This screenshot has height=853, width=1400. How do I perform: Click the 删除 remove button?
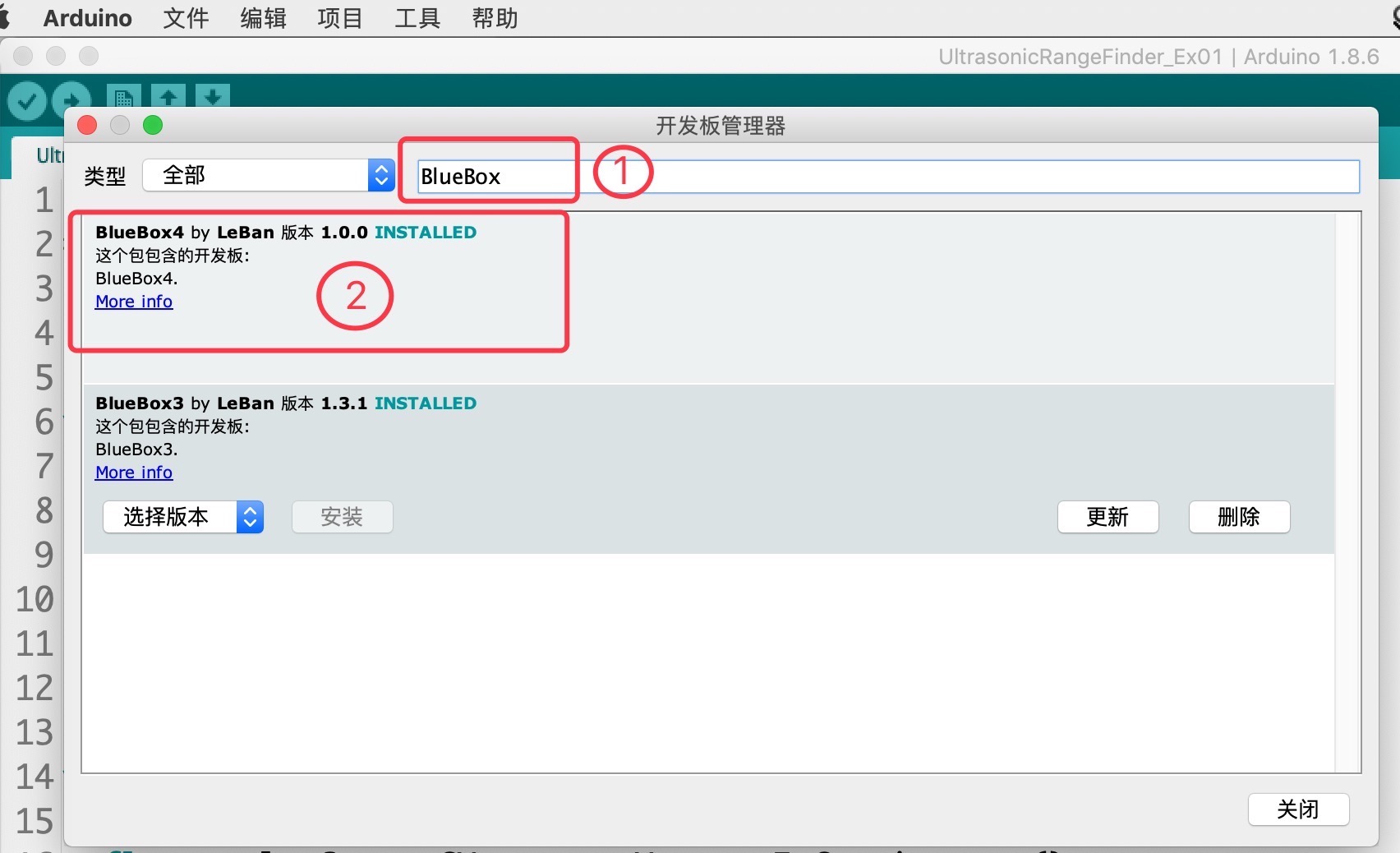point(1239,517)
